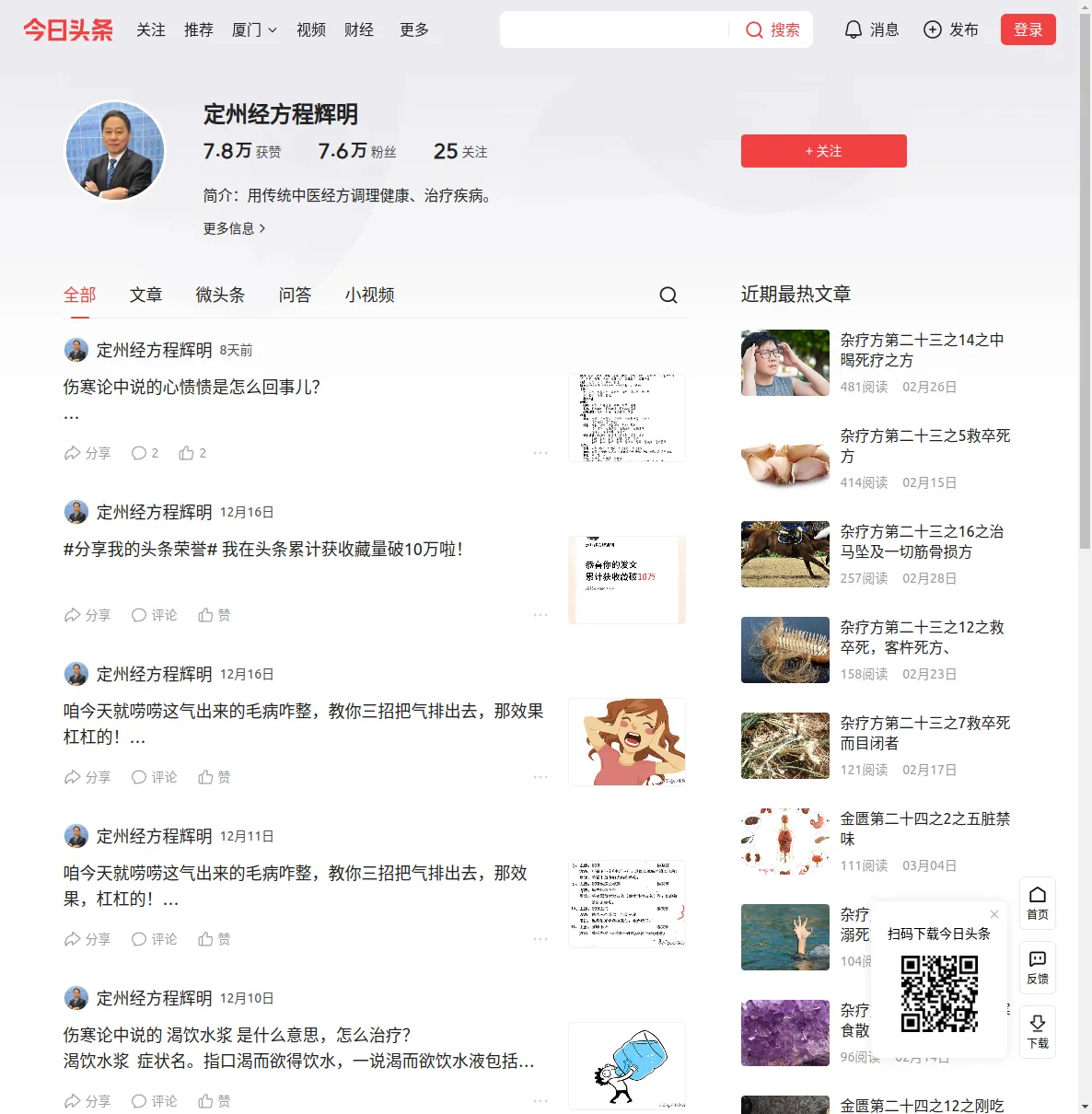The image size is (1092, 1114).
Task: Click the 今日头条 logo
Action: pos(68,29)
